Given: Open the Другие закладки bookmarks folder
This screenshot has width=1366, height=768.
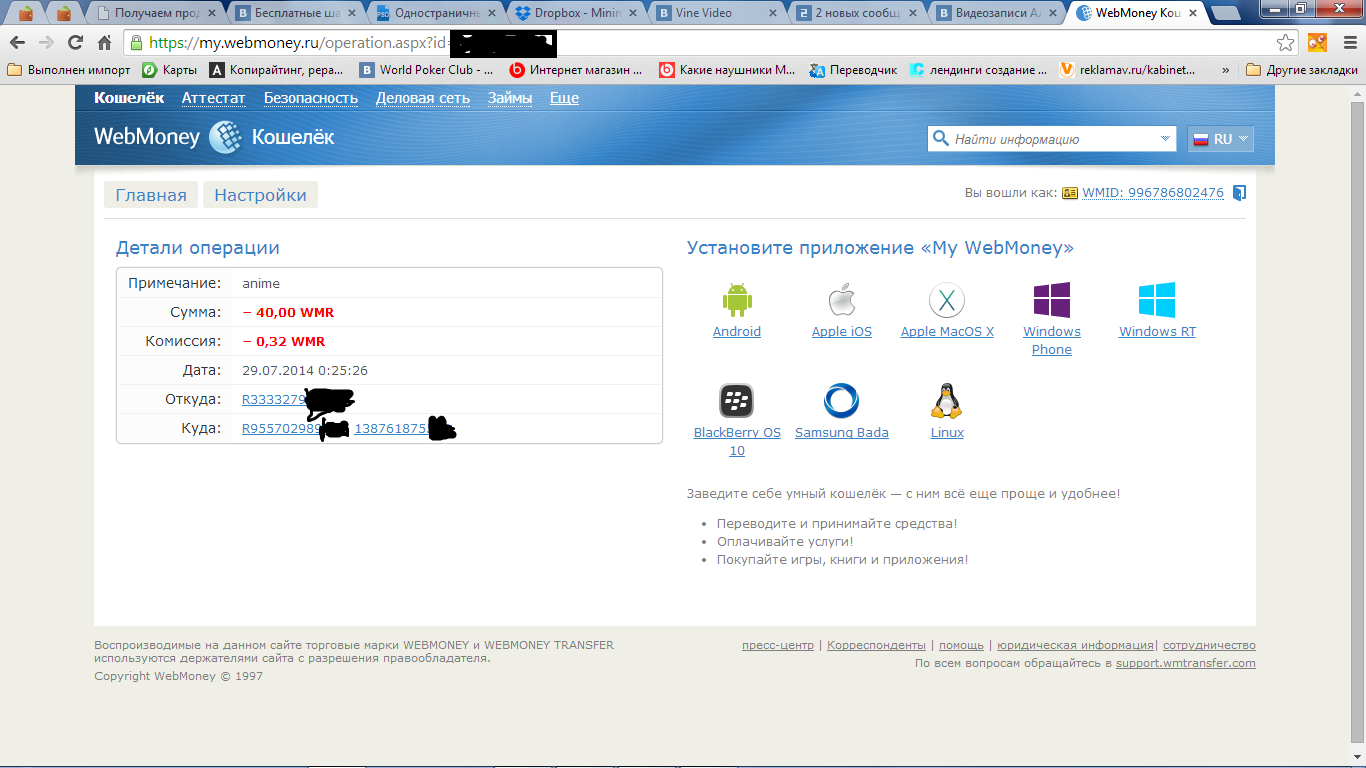Looking at the screenshot, I should (1302, 70).
